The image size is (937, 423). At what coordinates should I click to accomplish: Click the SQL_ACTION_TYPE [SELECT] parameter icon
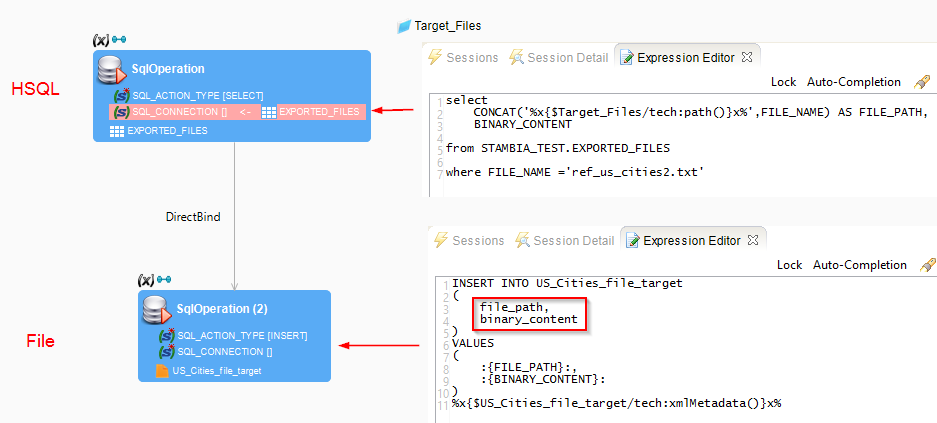[121, 95]
